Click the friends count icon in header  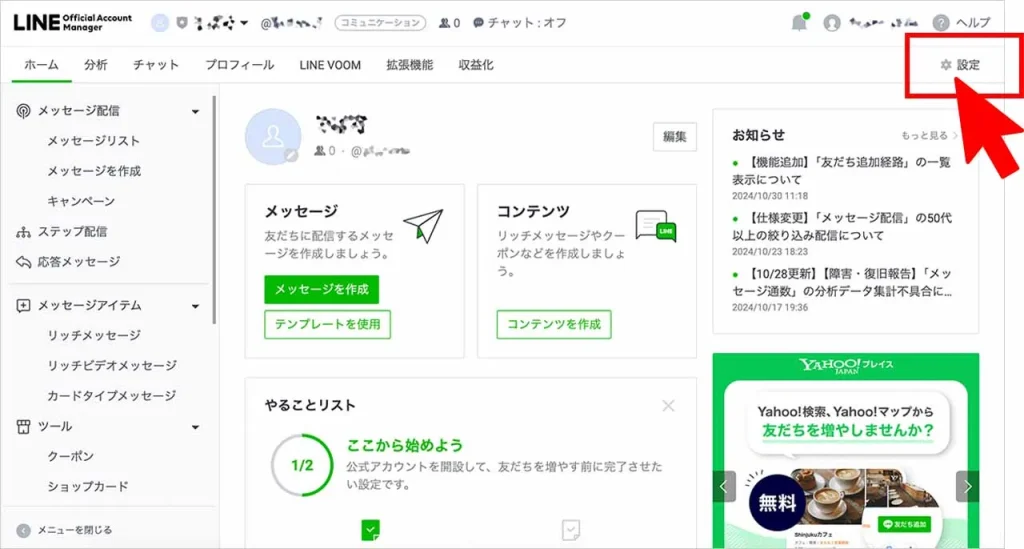pyautogui.click(x=444, y=23)
